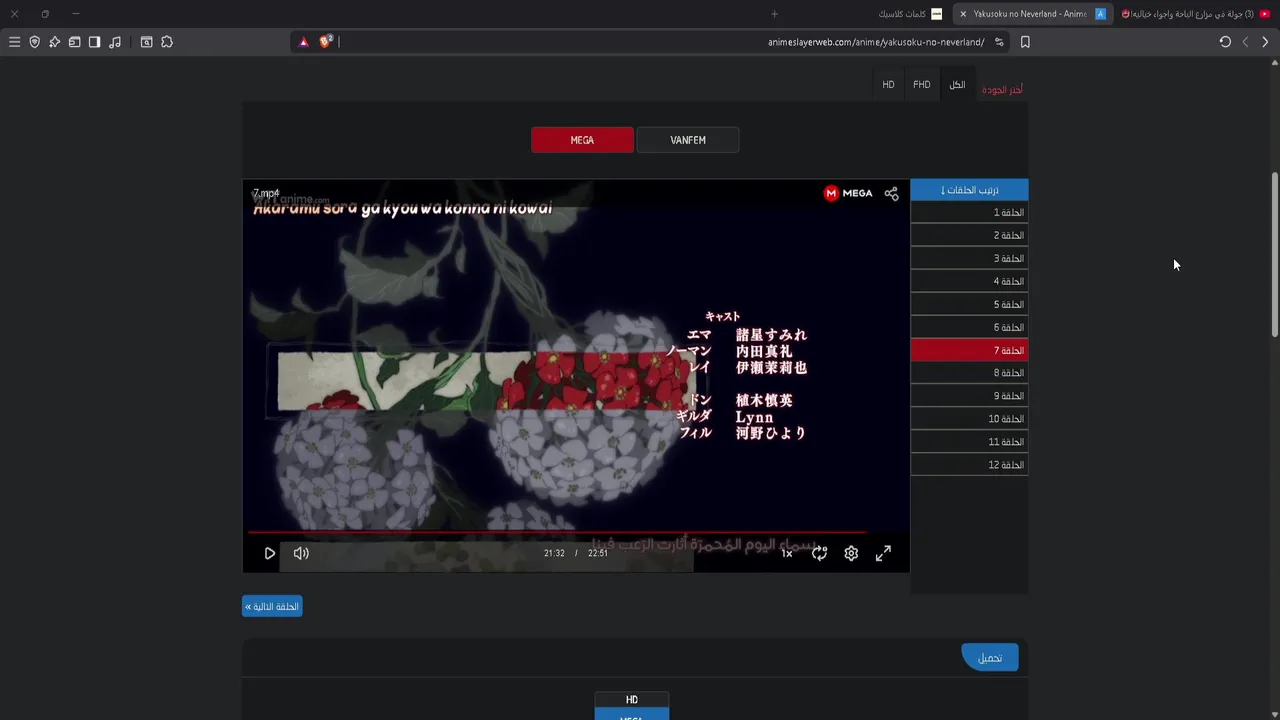Click the 21:32 elapsed time display
This screenshot has height=720, width=1280.
pos(554,553)
